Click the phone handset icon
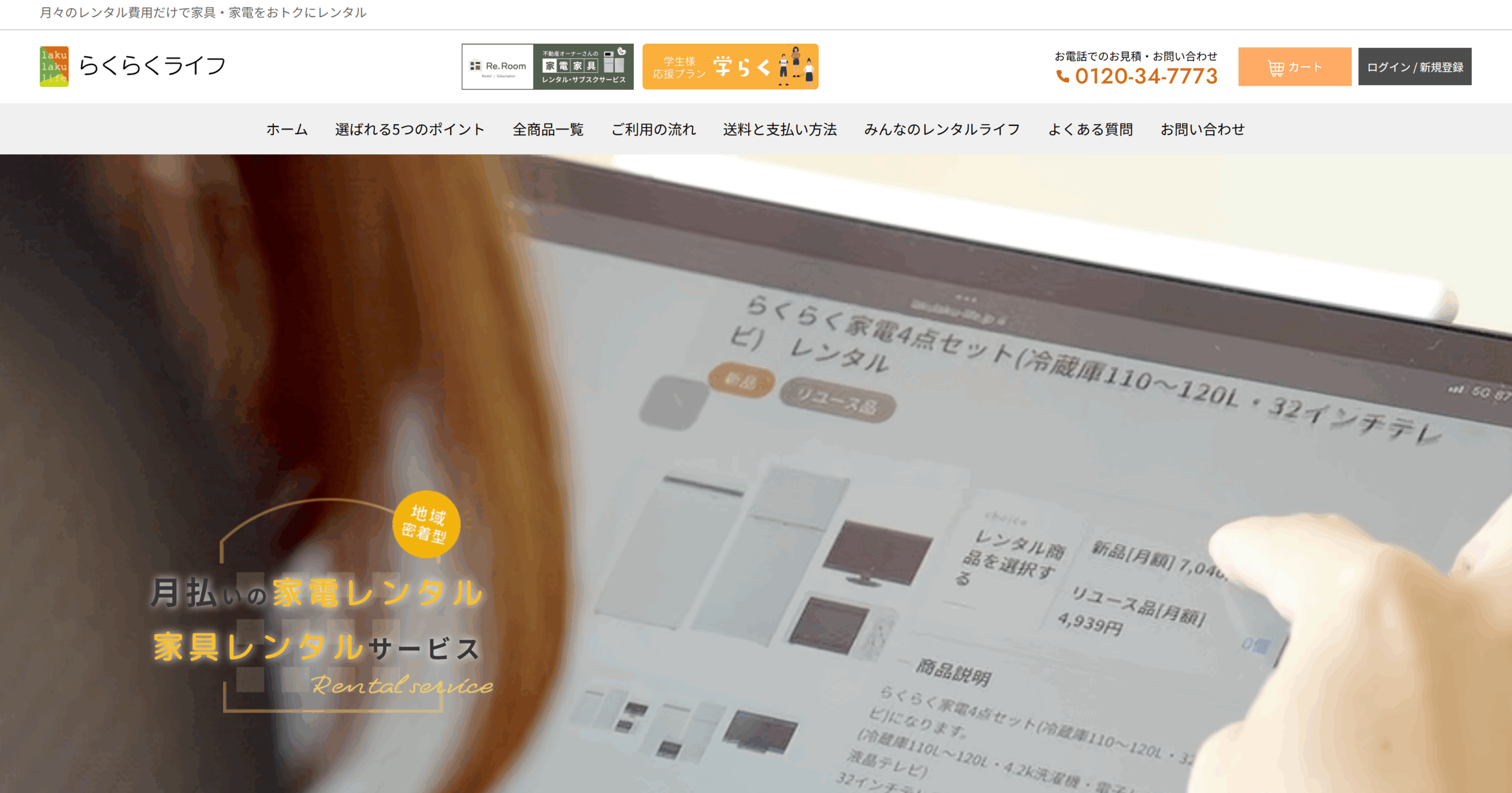This screenshot has width=1512, height=793. (x=1063, y=76)
